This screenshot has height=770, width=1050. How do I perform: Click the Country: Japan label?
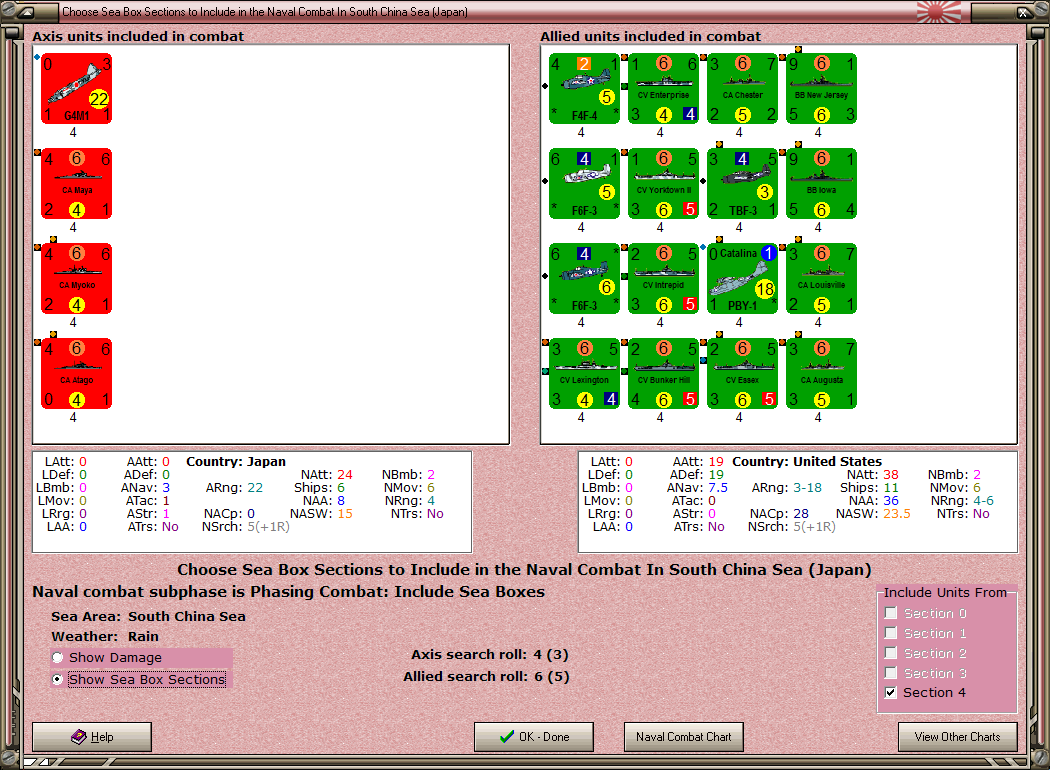coord(236,461)
